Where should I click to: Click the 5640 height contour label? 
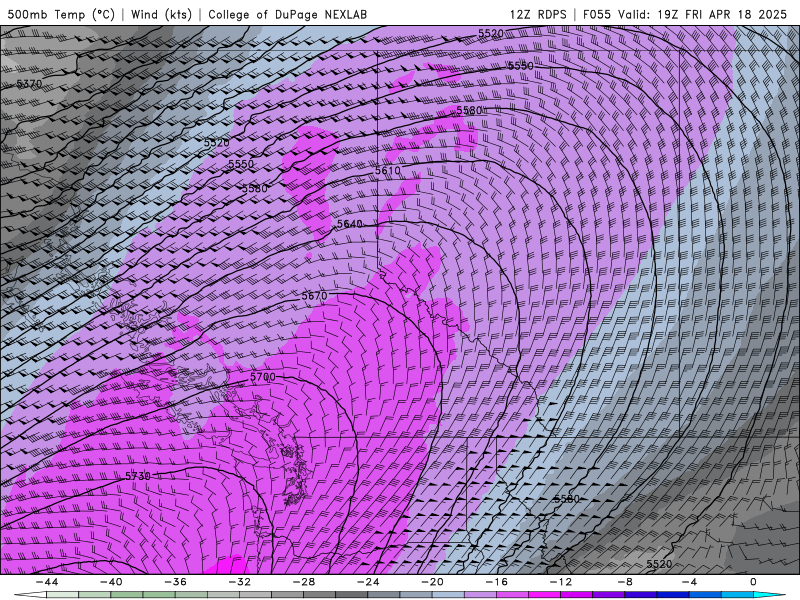[350, 224]
